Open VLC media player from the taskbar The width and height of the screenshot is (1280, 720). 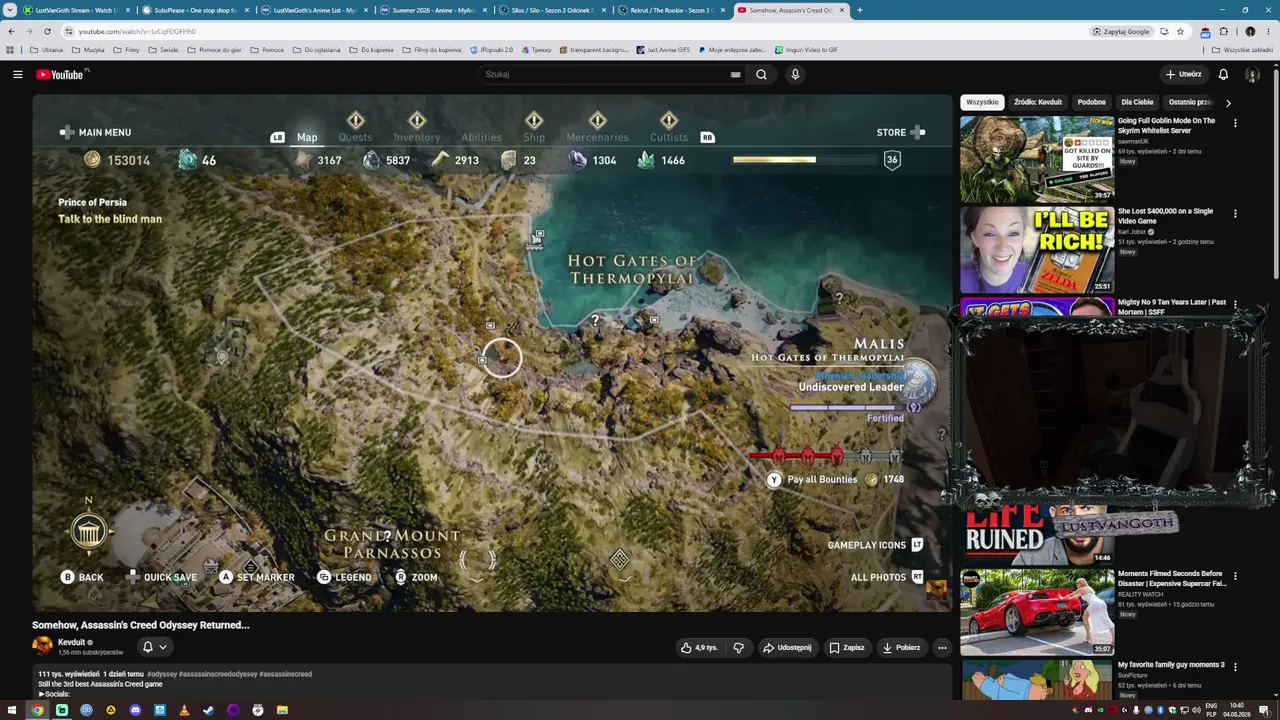184,710
